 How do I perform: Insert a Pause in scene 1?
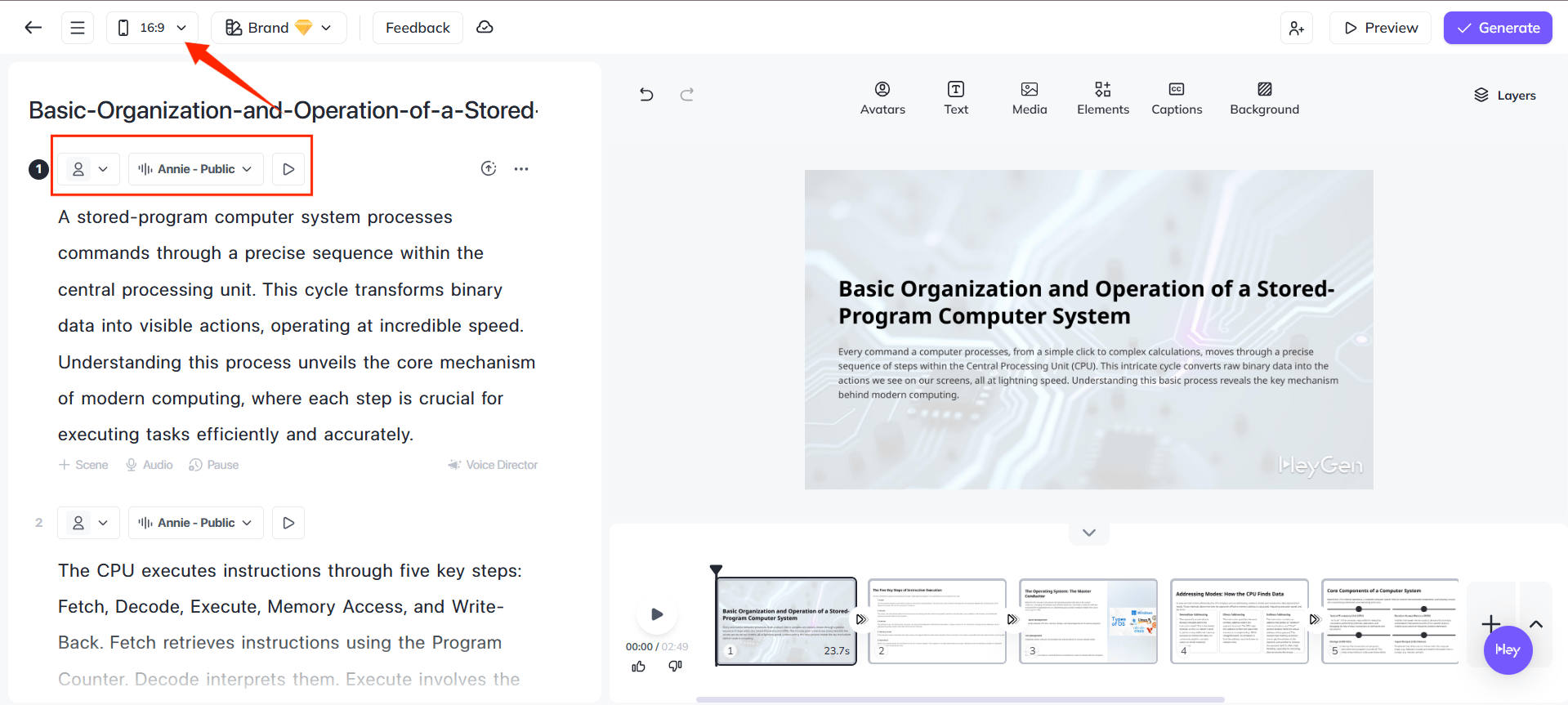(x=214, y=465)
